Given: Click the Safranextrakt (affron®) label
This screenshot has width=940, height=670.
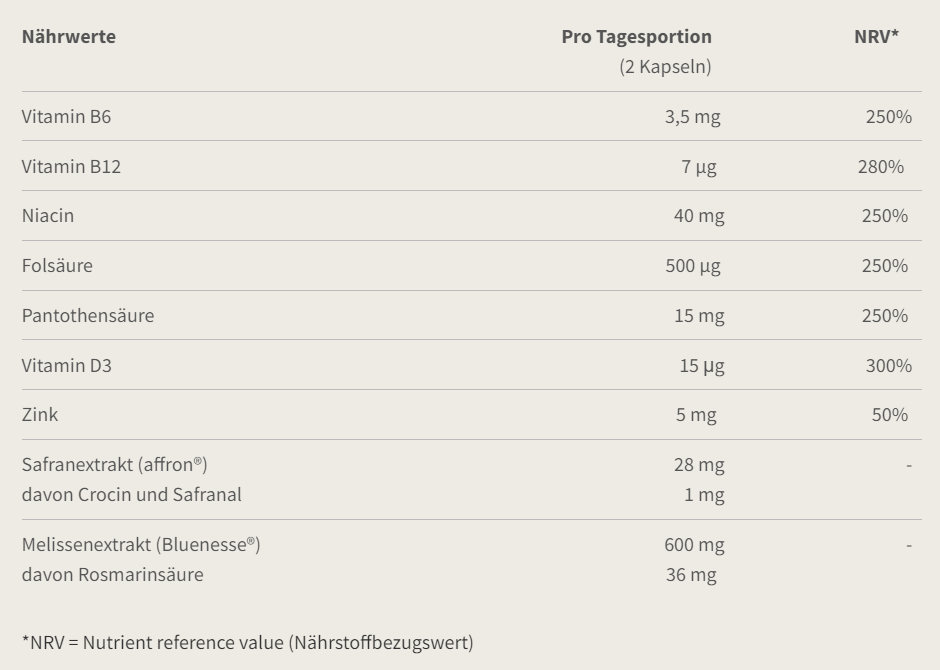Looking at the screenshot, I should tap(115, 465).
